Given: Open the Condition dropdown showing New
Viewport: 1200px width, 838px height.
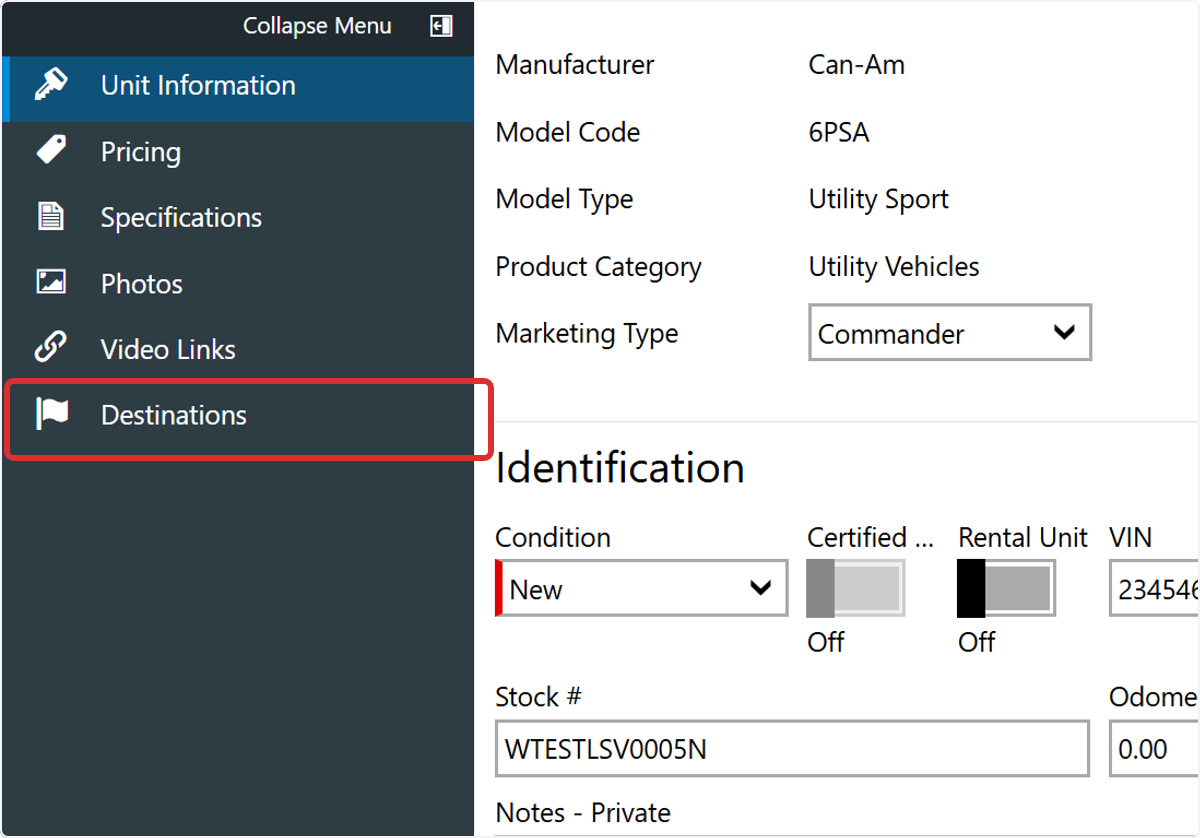Looking at the screenshot, I should tap(642, 588).
